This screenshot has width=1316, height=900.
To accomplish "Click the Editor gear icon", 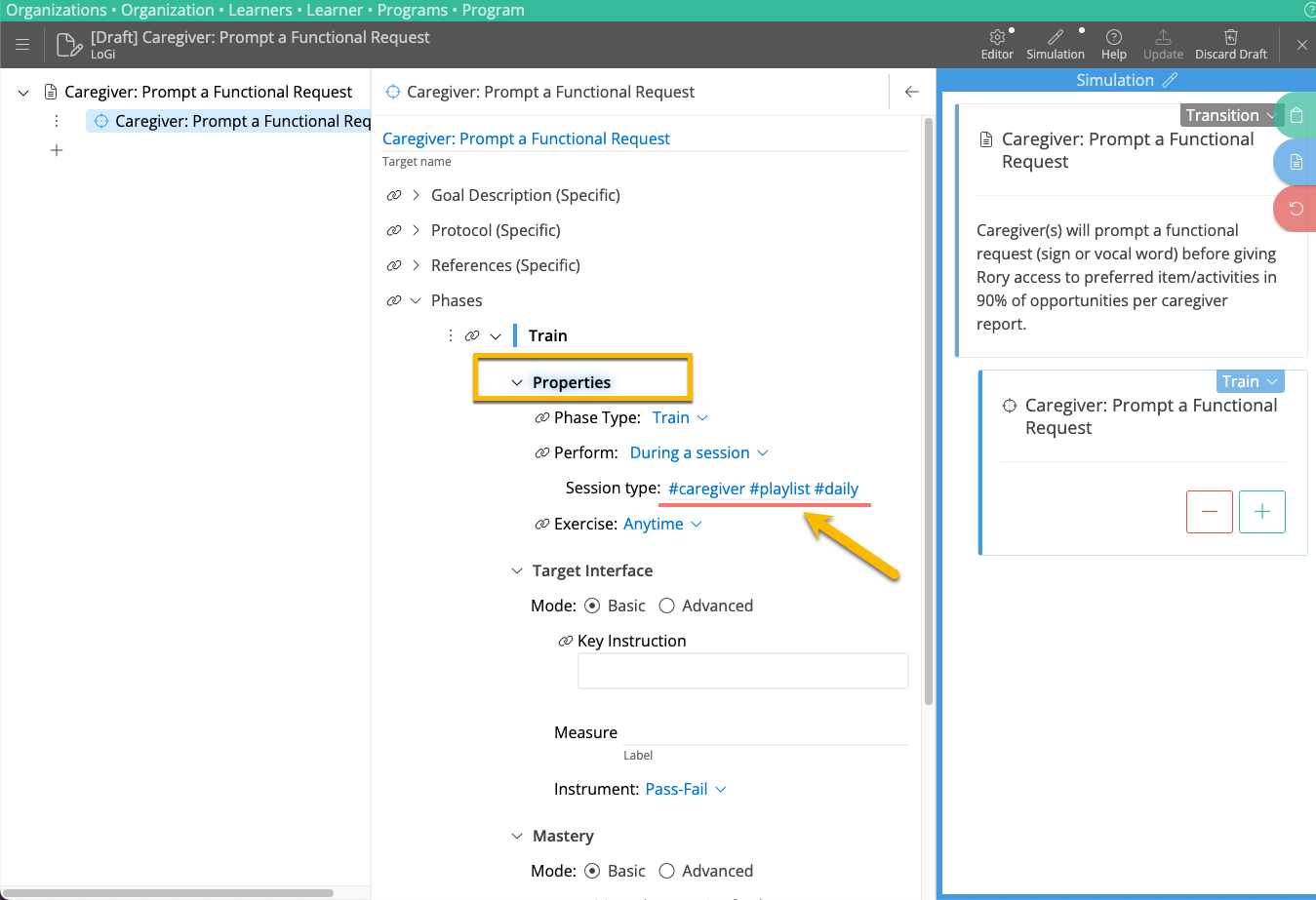I will (997, 37).
